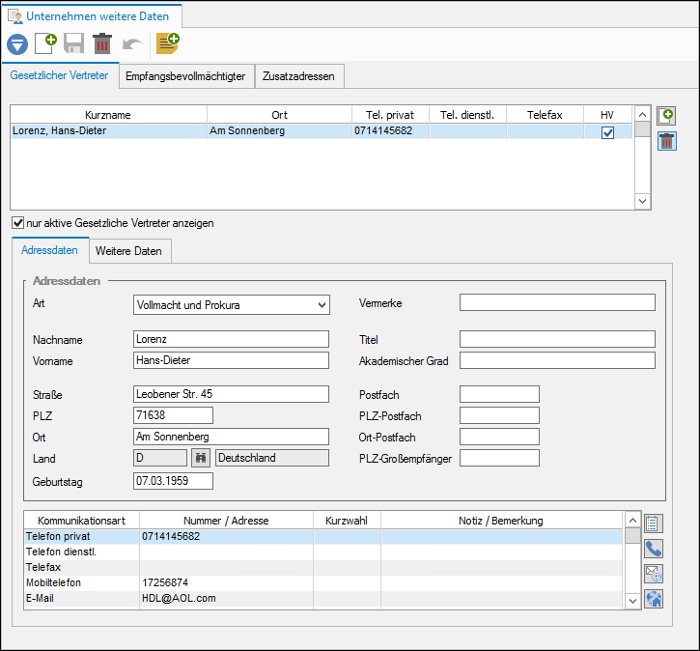Viewport: 700px width, 651px height.
Task: Select the Telefax communication row
Action: (323, 568)
